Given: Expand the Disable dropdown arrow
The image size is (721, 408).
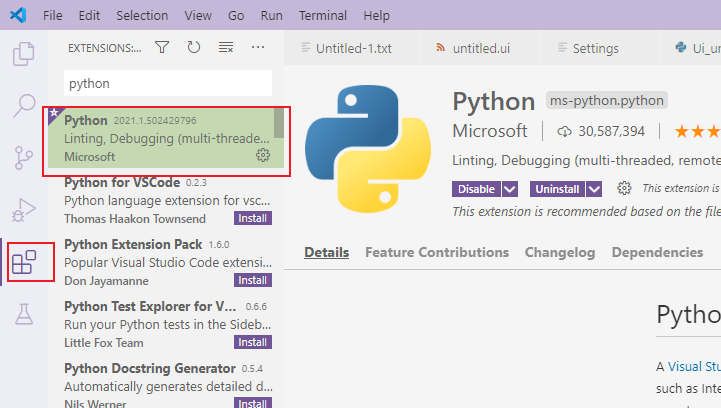Looking at the screenshot, I should click(510, 189).
